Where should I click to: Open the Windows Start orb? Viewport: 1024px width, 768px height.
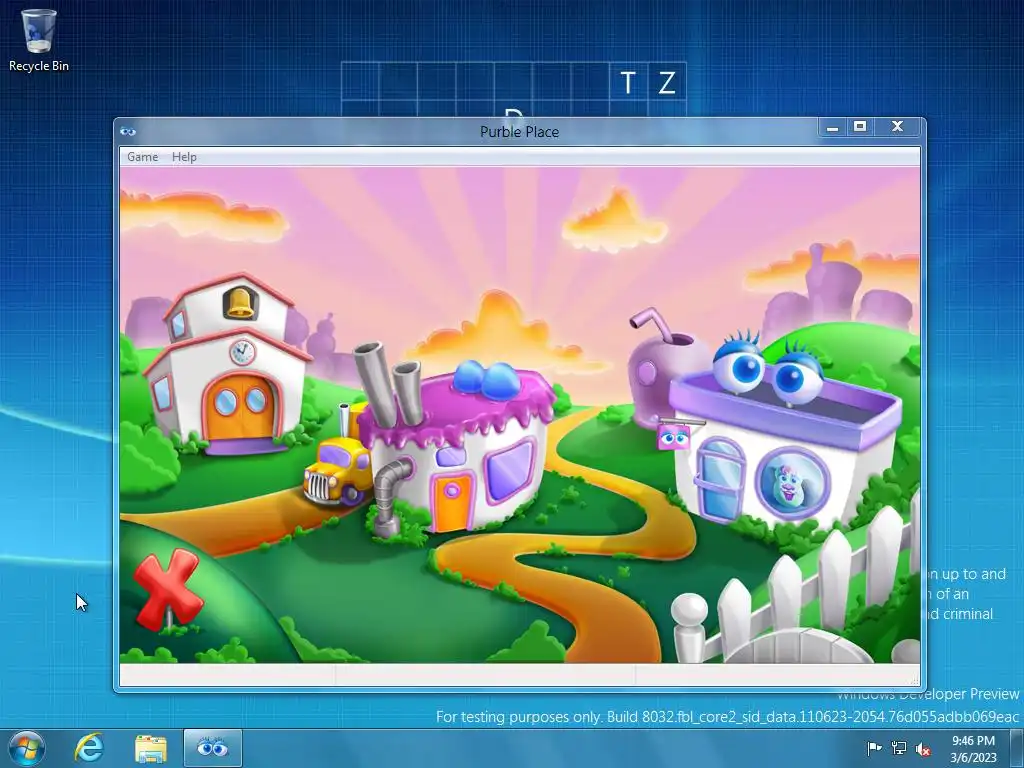coord(27,748)
